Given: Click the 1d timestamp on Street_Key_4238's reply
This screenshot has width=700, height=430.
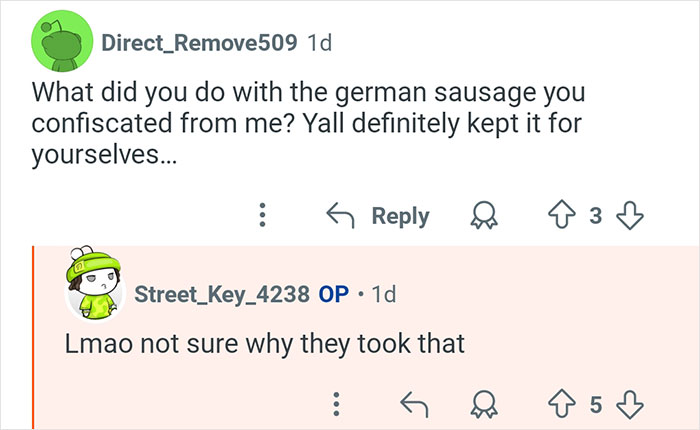Looking at the screenshot, I should tap(383, 294).
